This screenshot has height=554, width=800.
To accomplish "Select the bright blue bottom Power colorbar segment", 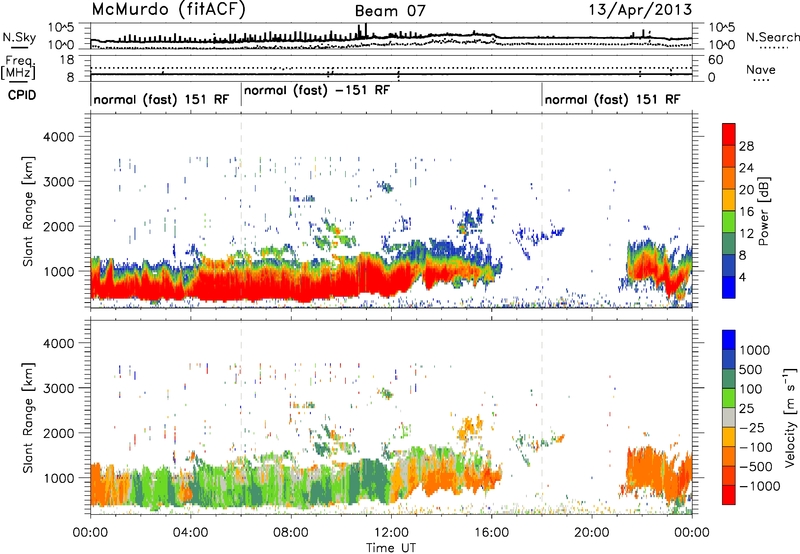I will click(729, 287).
